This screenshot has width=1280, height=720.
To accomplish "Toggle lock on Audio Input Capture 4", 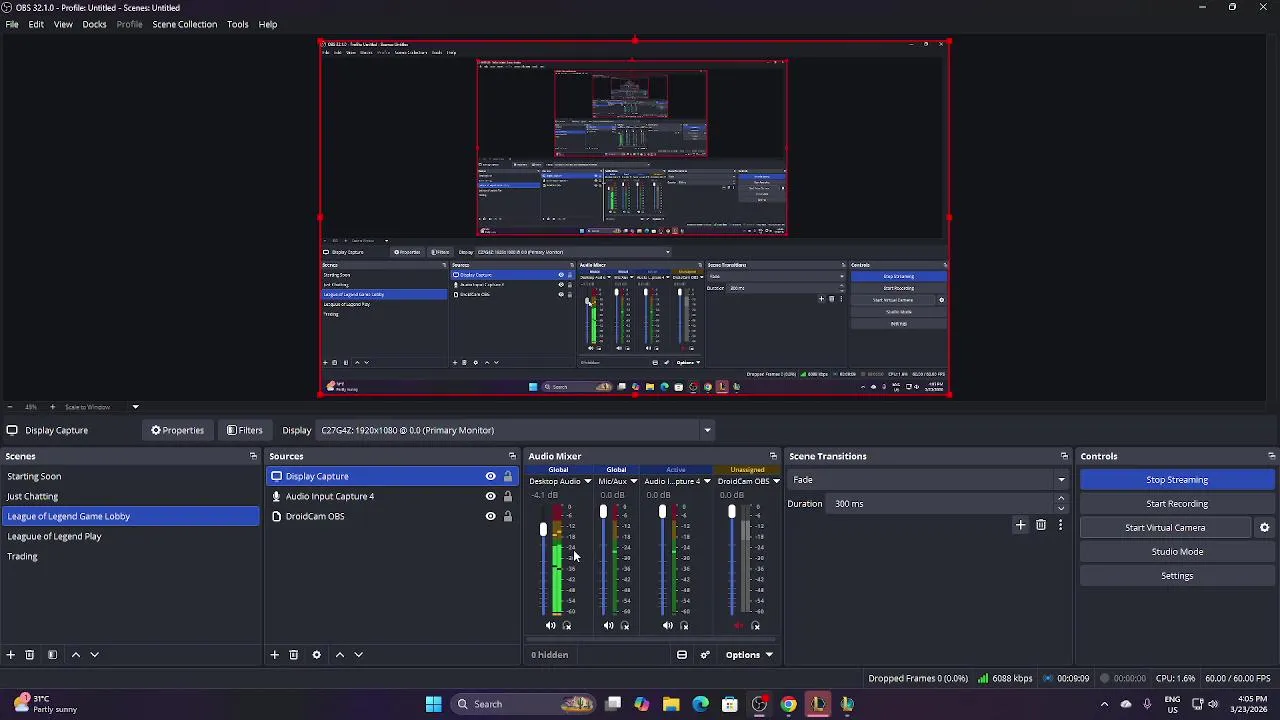I will coord(508,496).
